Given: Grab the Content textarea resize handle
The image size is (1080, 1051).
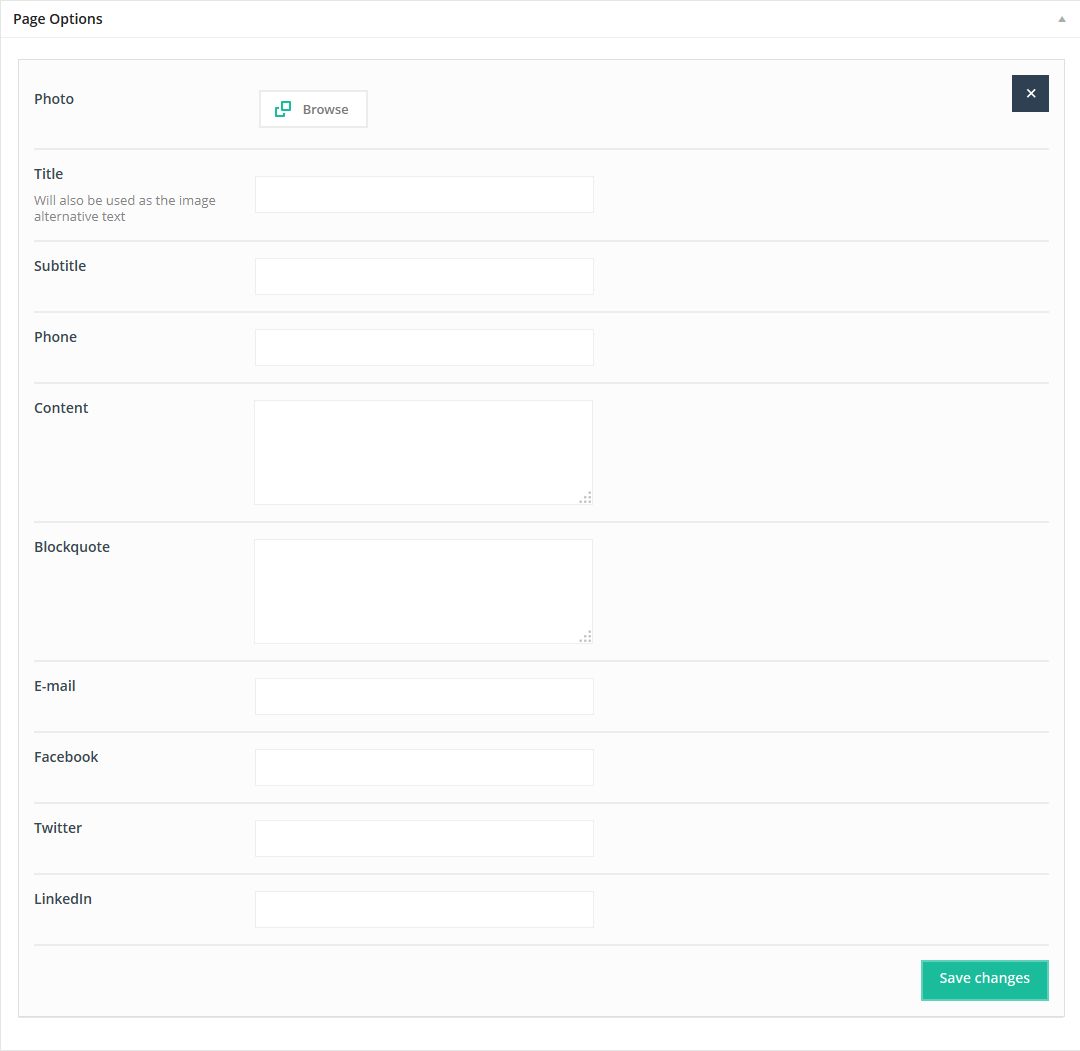Looking at the screenshot, I should 586,497.
